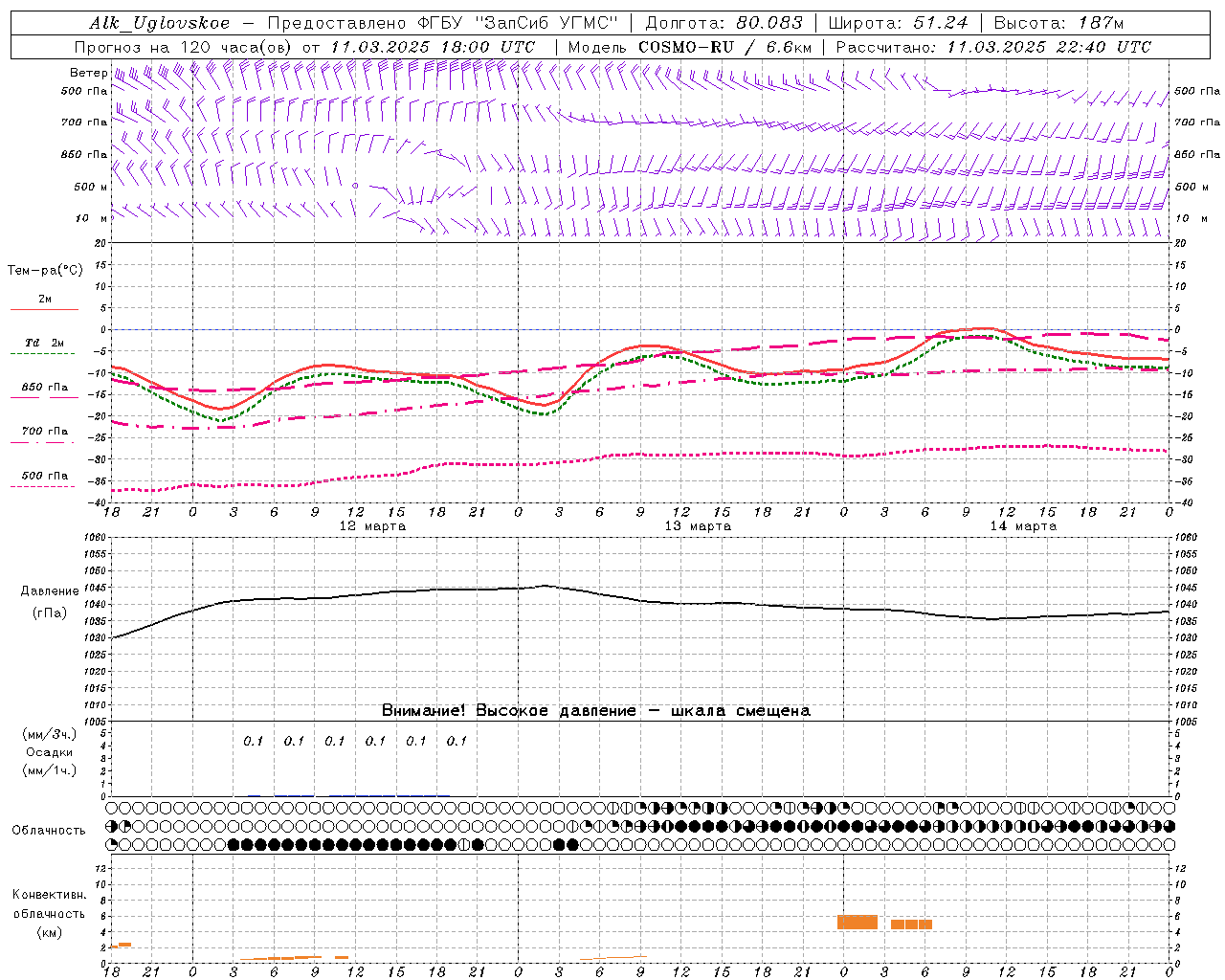Click the Ветер wind panel label

pos(89,73)
